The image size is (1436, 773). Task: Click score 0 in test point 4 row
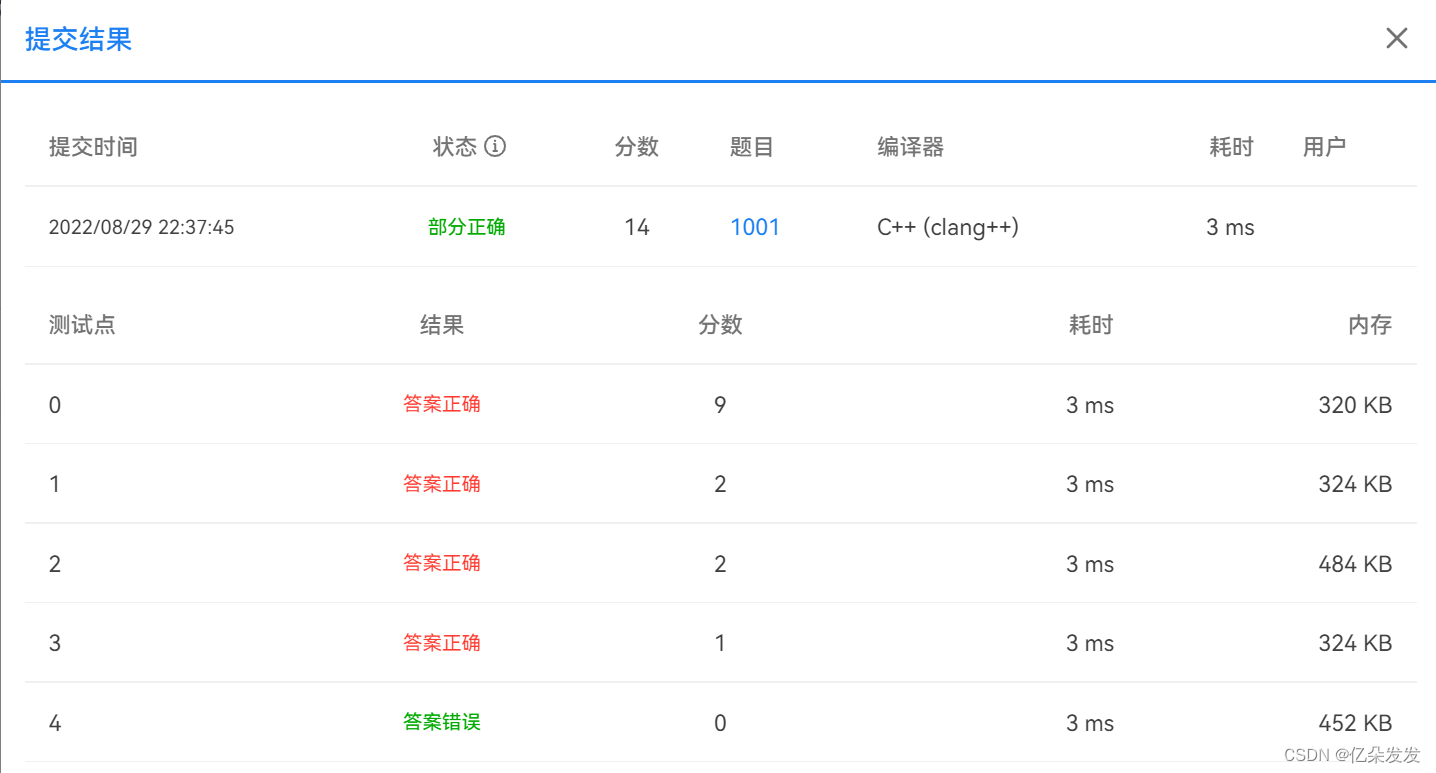click(720, 723)
